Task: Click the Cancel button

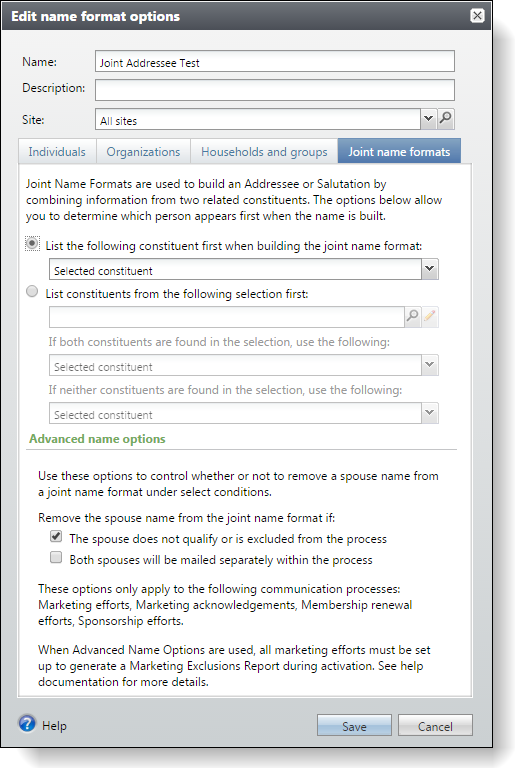Action: pos(435,726)
